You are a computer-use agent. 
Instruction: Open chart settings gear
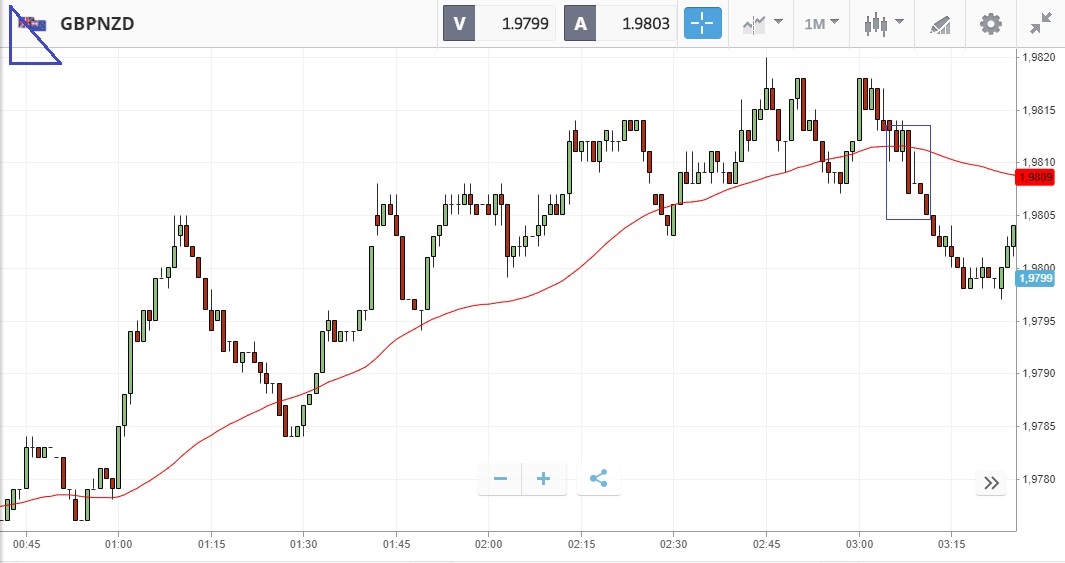[990, 23]
